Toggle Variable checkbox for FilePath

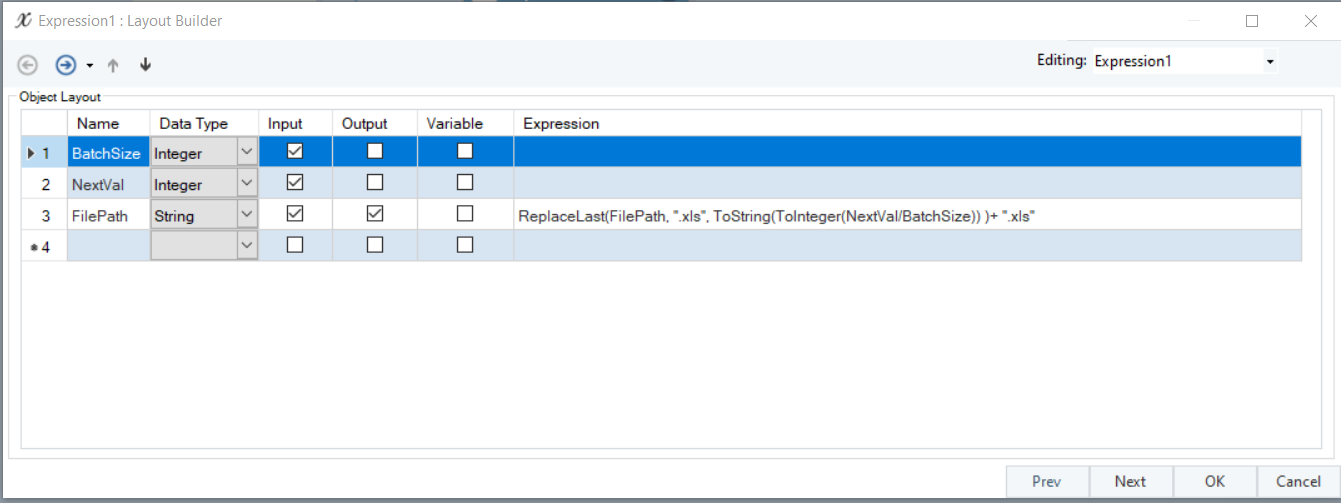tap(465, 214)
